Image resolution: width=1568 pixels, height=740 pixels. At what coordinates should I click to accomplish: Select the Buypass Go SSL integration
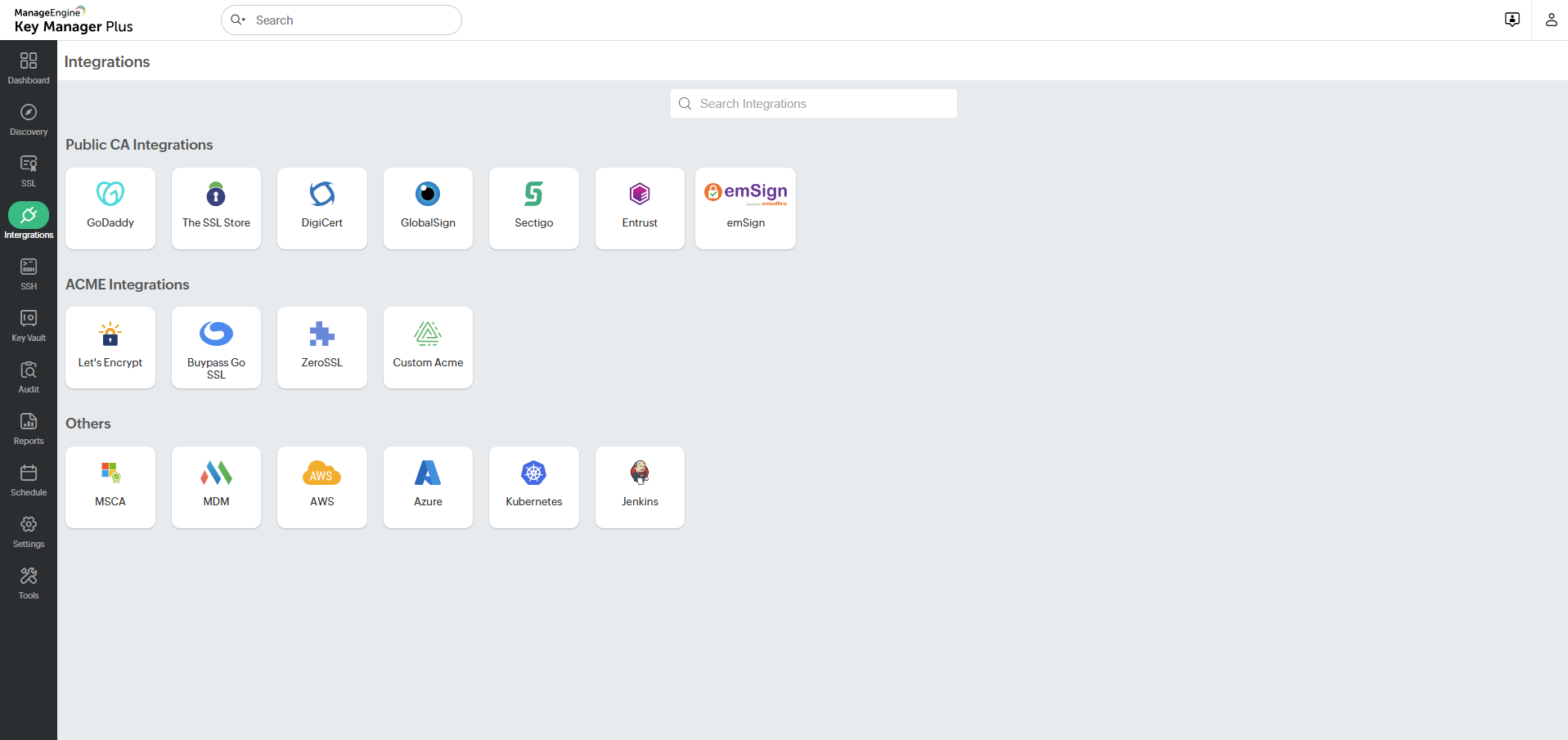[x=216, y=348]
